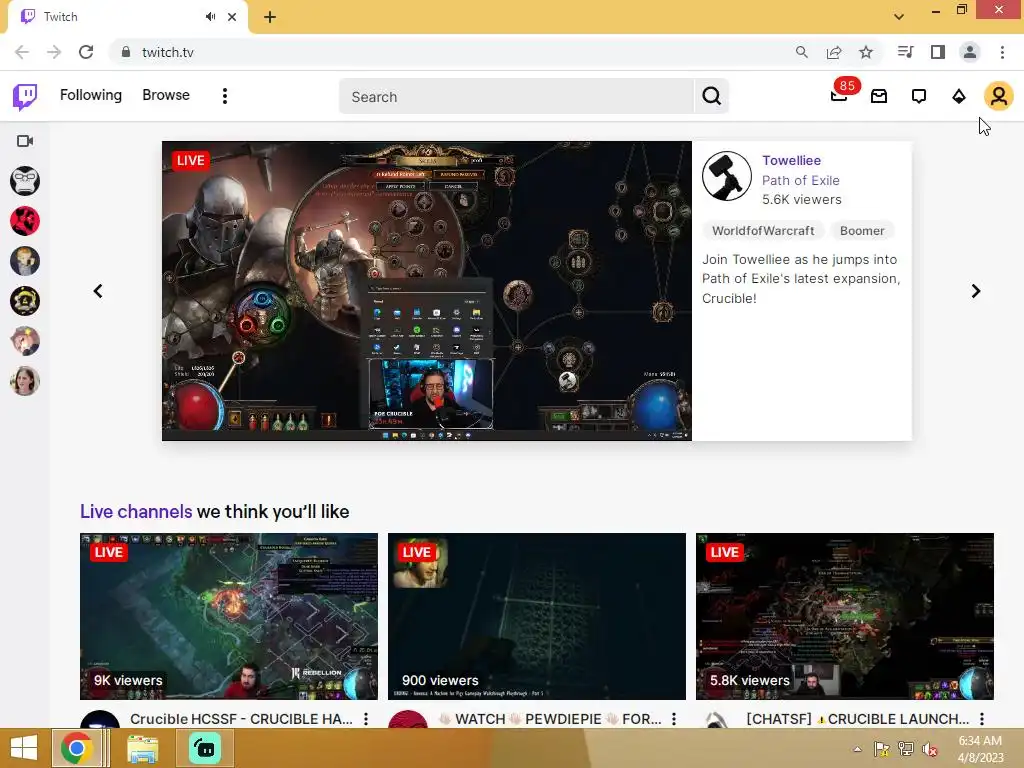Open Chrome media controls icon

pyautogui.click(x=905, y=52)
